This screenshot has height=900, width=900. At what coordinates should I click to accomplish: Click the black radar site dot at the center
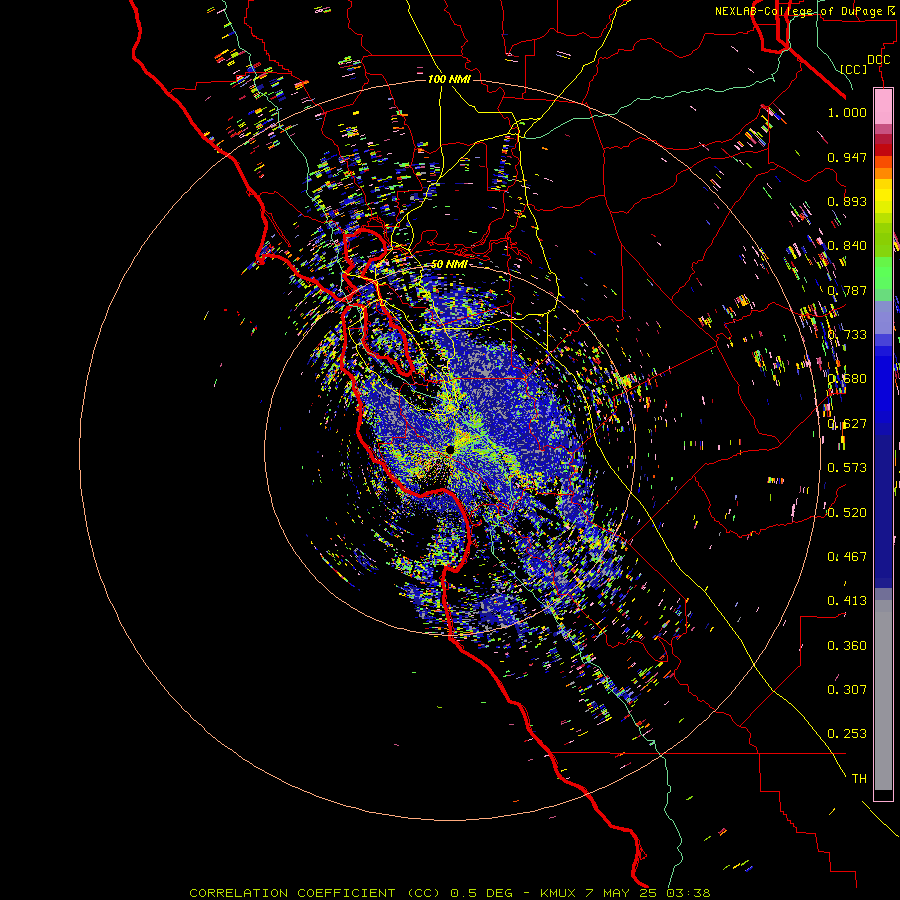tap(450, 449)
